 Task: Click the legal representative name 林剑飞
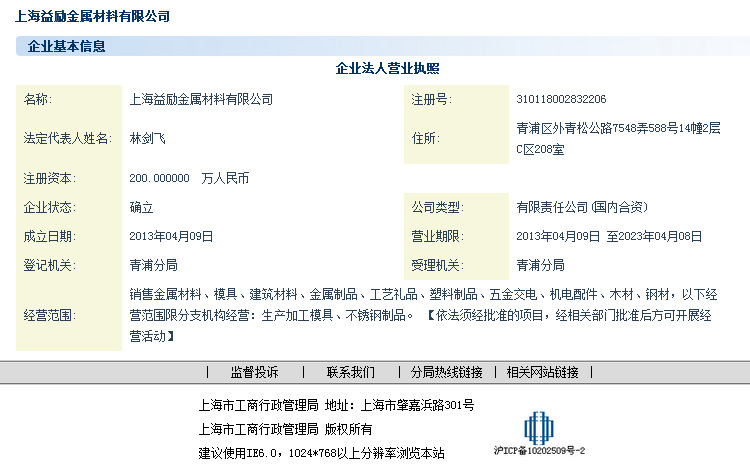pos(147,139)
